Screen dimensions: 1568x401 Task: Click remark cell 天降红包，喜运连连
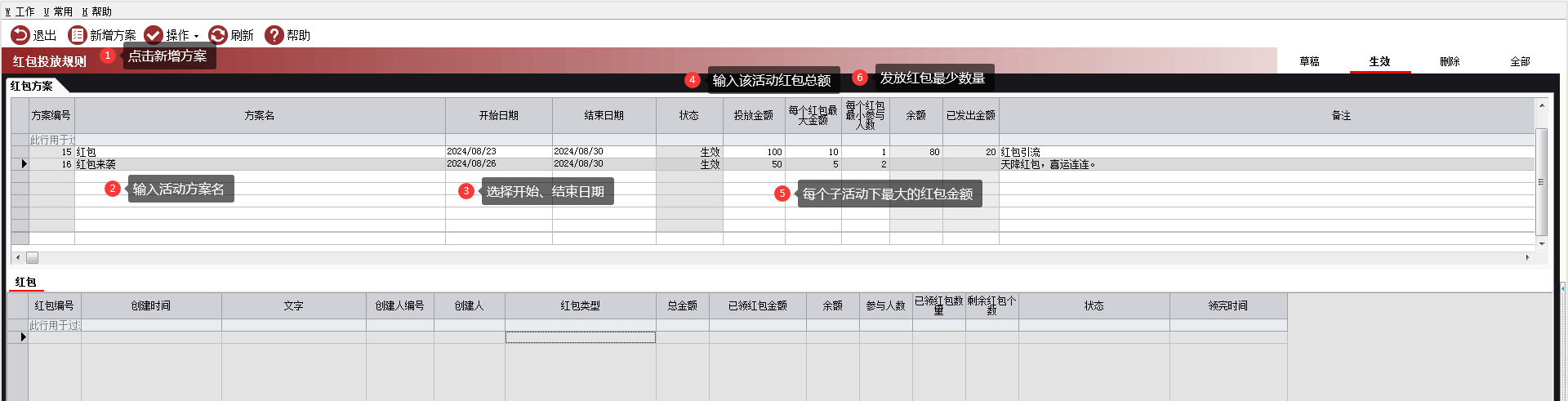[x=1267, y=164]
